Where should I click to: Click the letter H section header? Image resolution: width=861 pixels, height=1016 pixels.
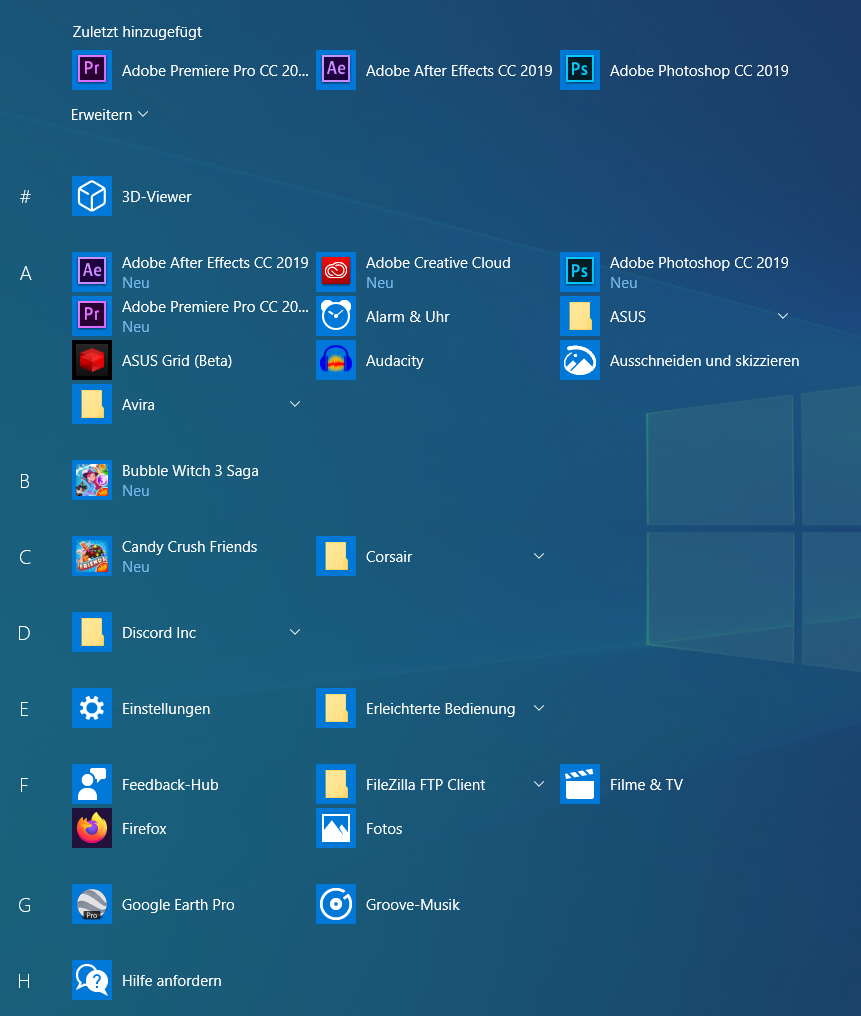pos(24,981)
